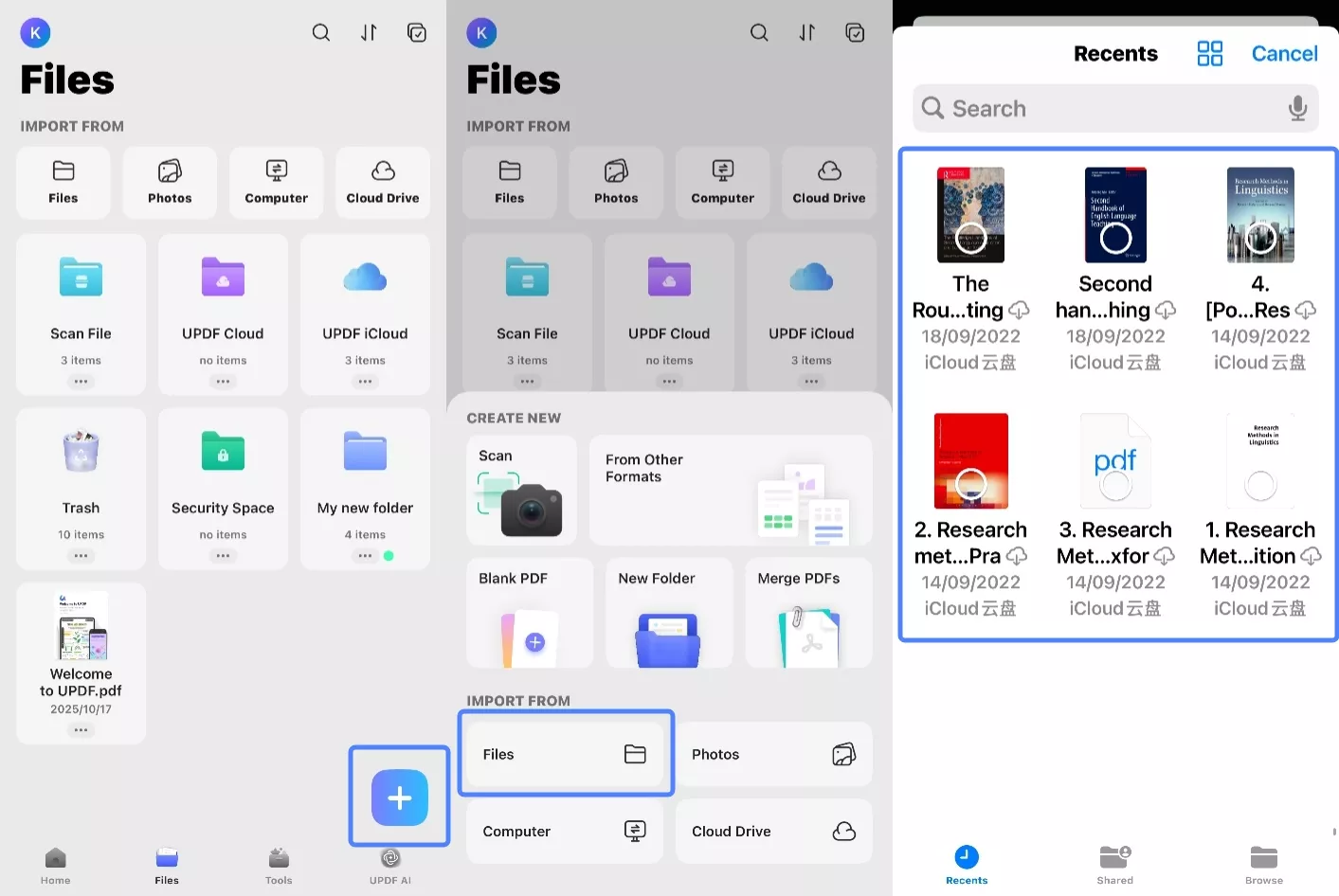Tap the blue plus add button
This screenshot has width=1339, height=896.
(400, 797)
